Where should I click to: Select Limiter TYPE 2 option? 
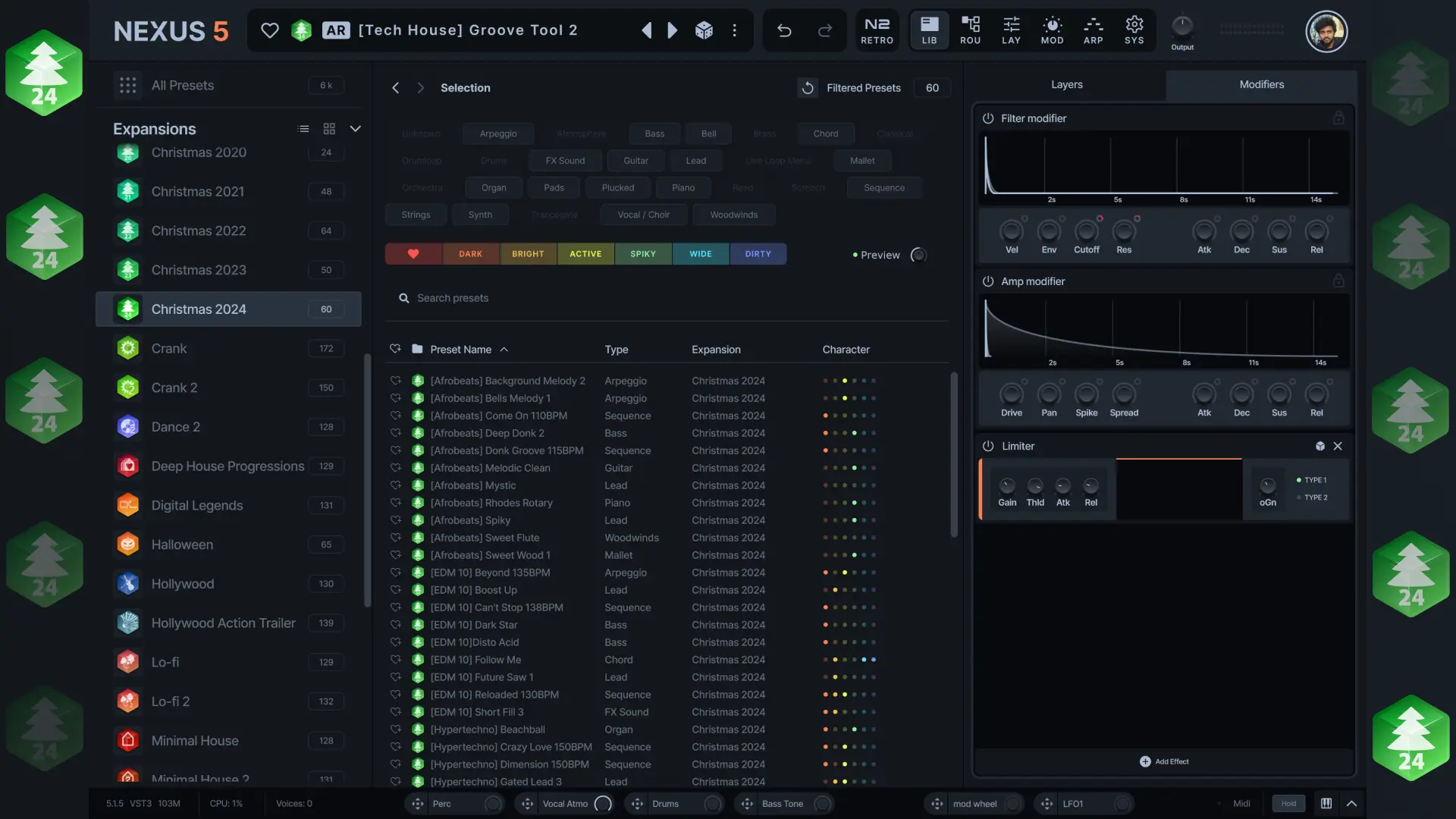point(1313,497)
